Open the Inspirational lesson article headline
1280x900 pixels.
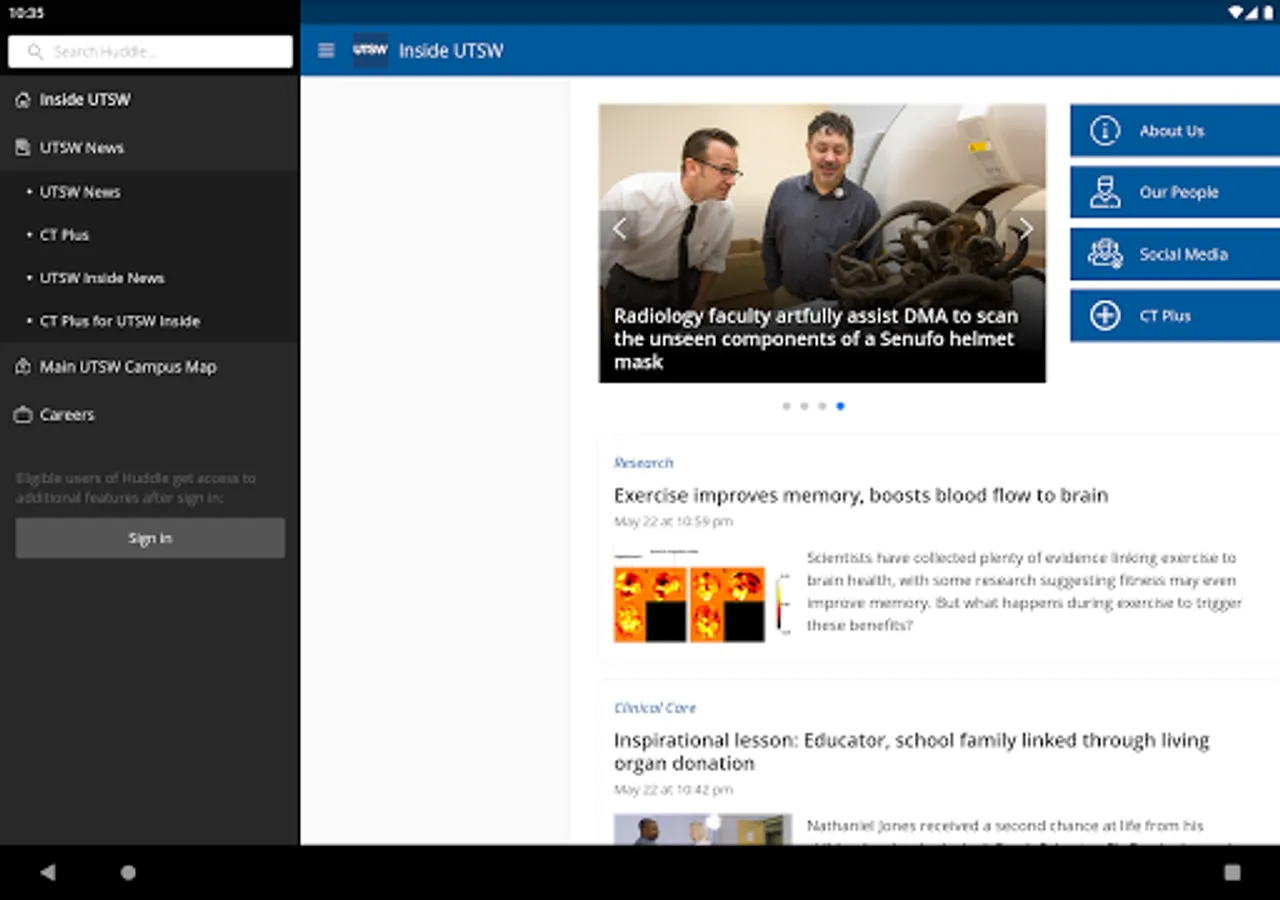(x=912, y=752)
